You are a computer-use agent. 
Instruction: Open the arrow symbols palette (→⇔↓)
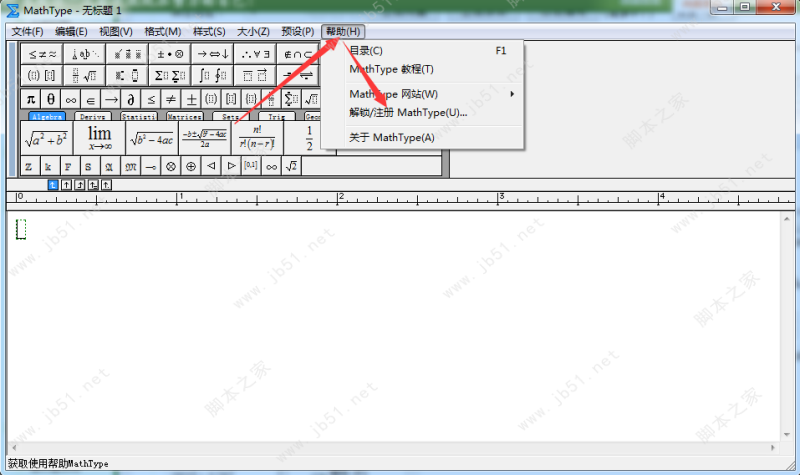[x=213, y=54]
